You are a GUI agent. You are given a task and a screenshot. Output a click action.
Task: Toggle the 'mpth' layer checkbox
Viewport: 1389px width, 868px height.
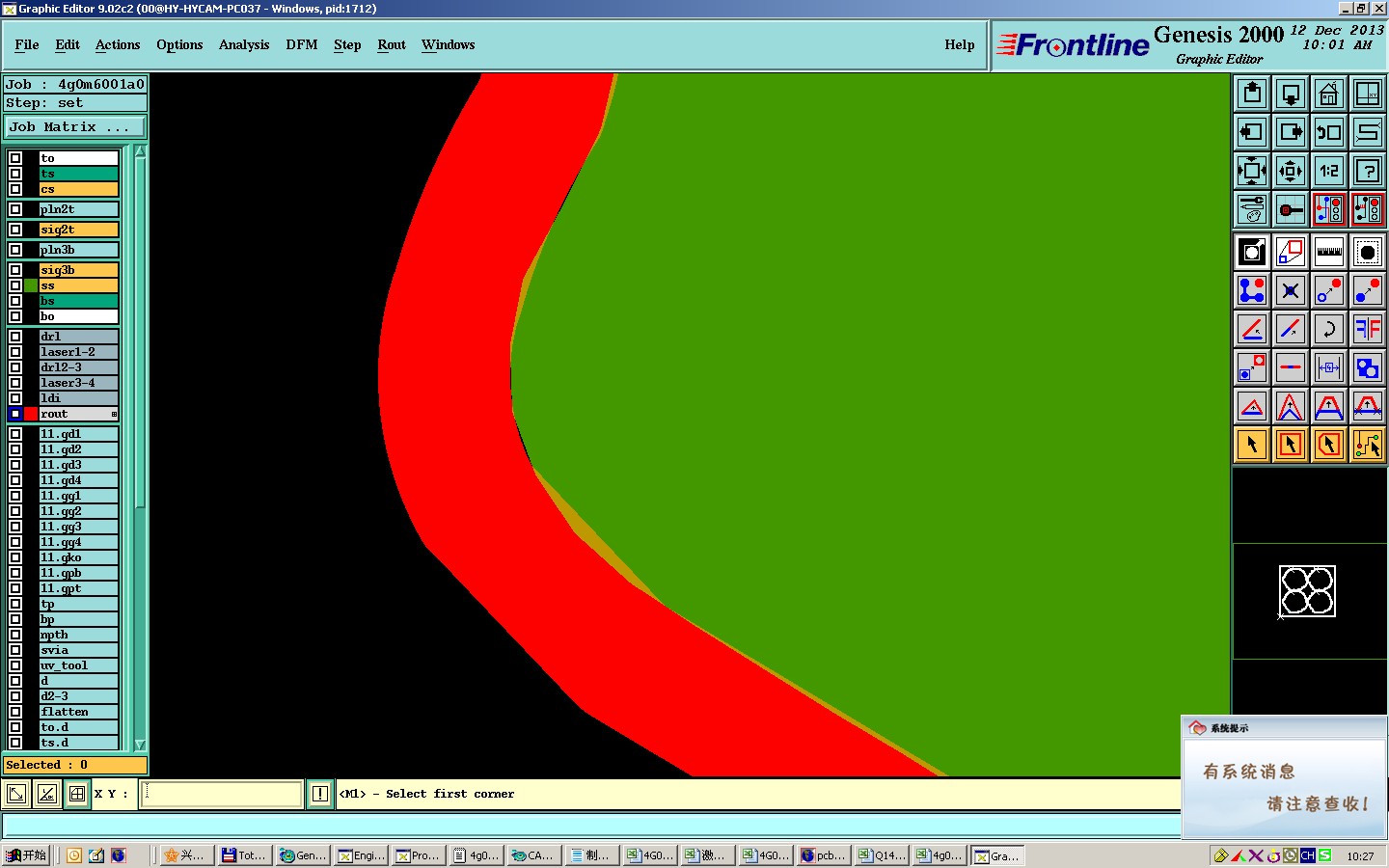(x=15, y=635)
